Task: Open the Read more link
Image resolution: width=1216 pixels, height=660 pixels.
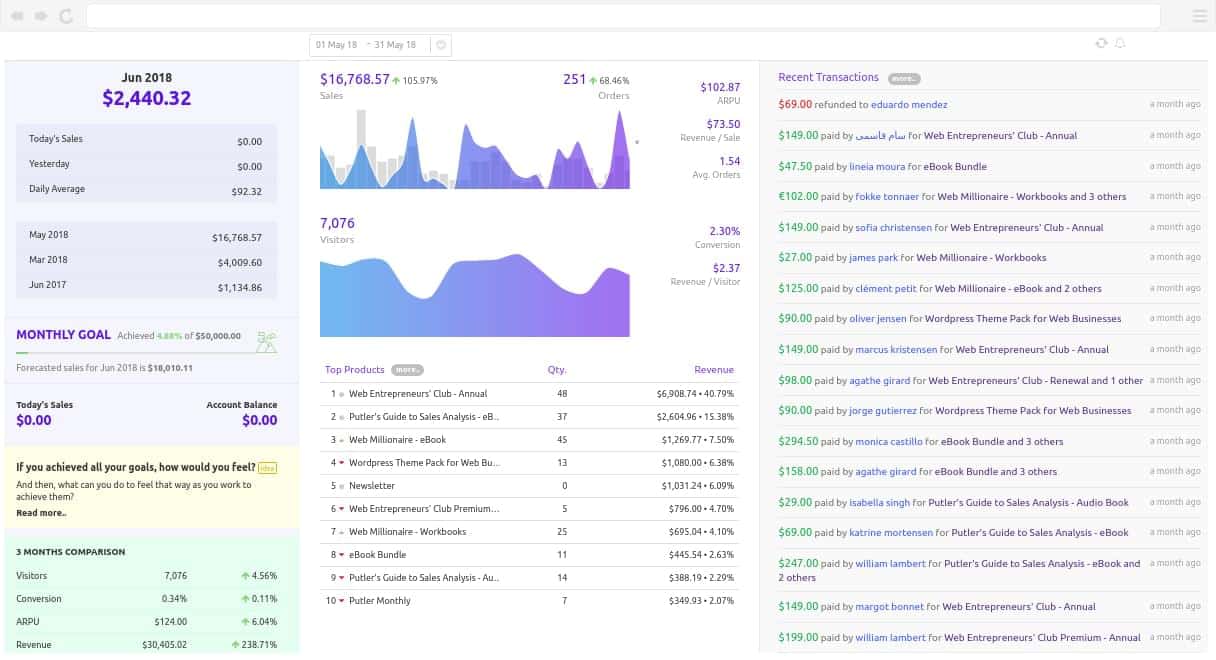Action: point(41,513)
